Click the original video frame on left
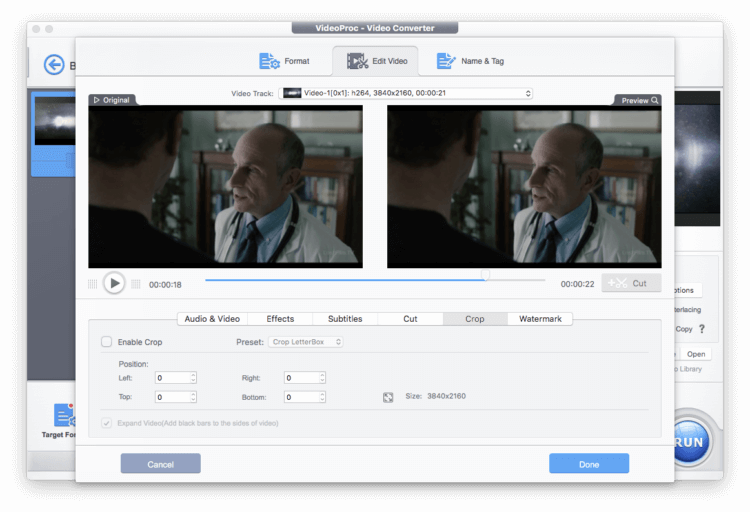 [225, 187]
